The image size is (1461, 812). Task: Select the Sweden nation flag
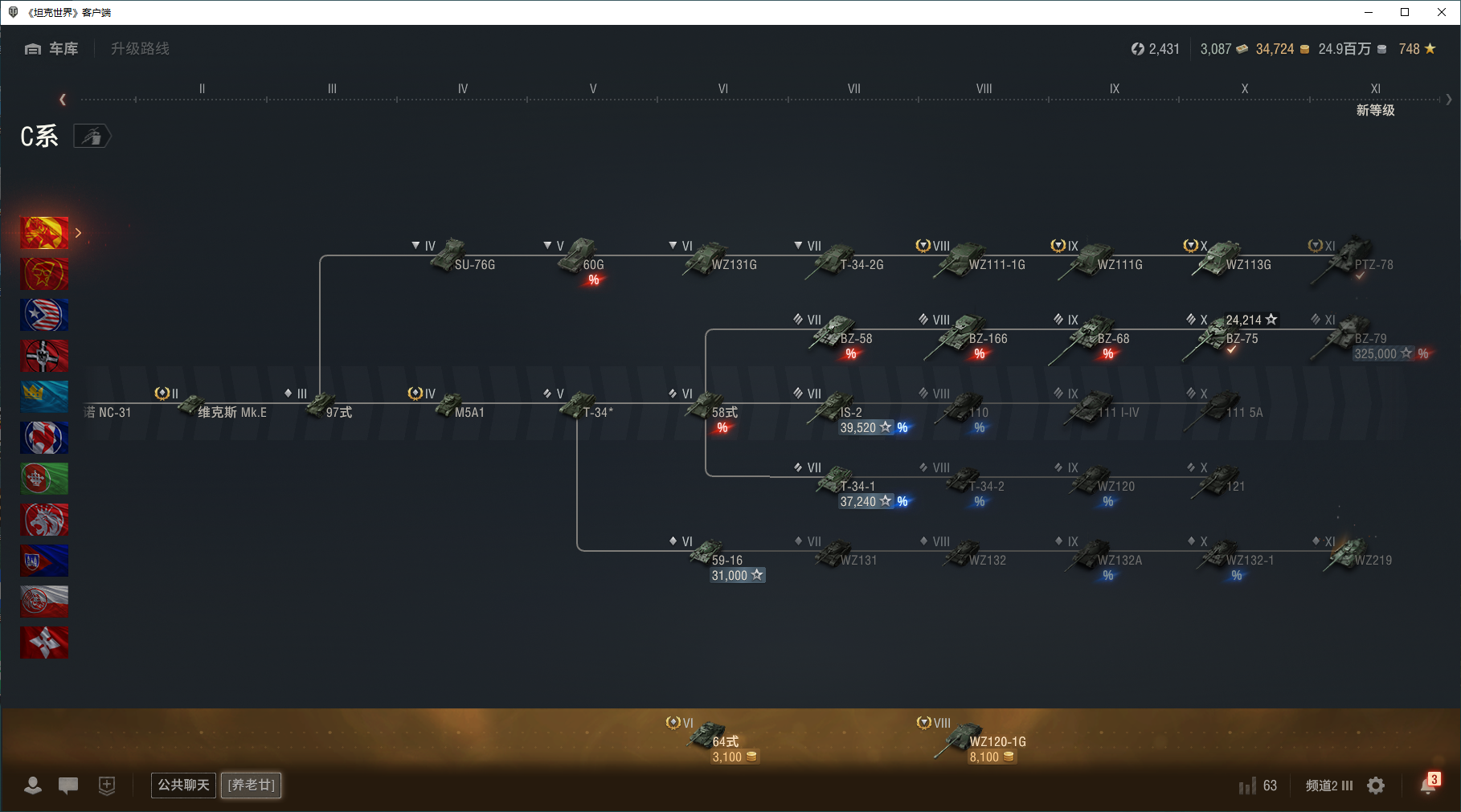pos(44,397)
